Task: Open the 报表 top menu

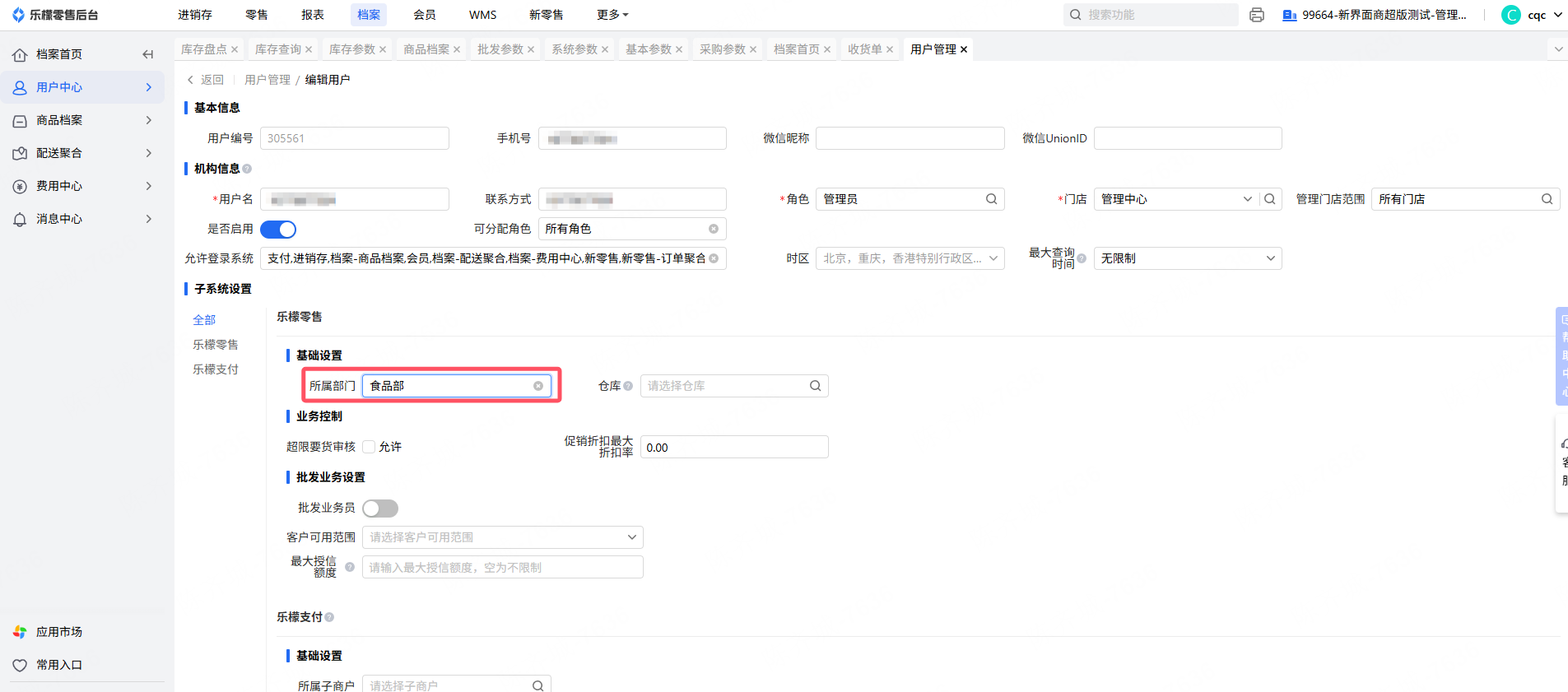Action: (x=313, y=15)
